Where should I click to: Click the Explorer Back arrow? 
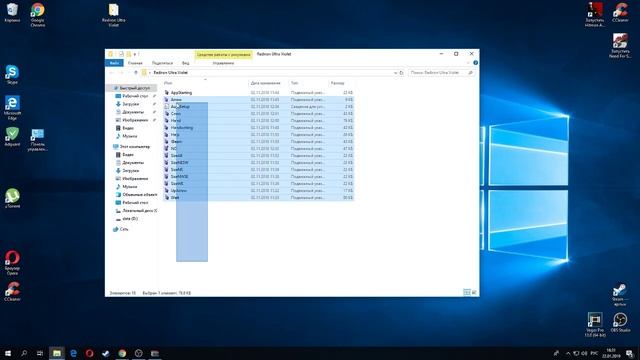point(111,73)
